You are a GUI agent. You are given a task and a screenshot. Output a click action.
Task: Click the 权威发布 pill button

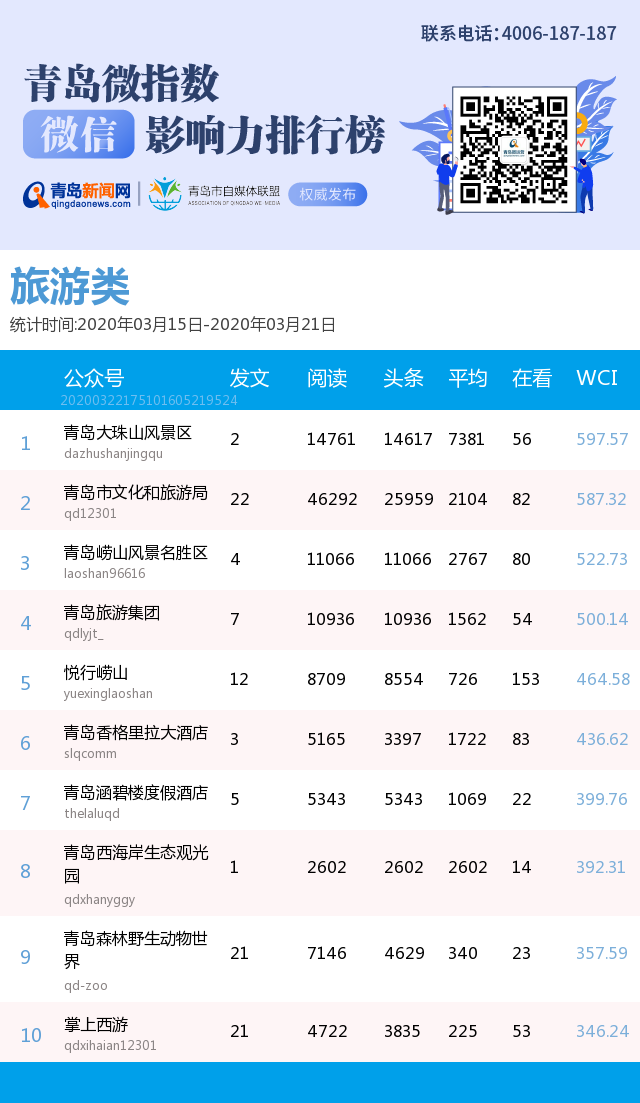pyautogui.click(x=327, y=194)
